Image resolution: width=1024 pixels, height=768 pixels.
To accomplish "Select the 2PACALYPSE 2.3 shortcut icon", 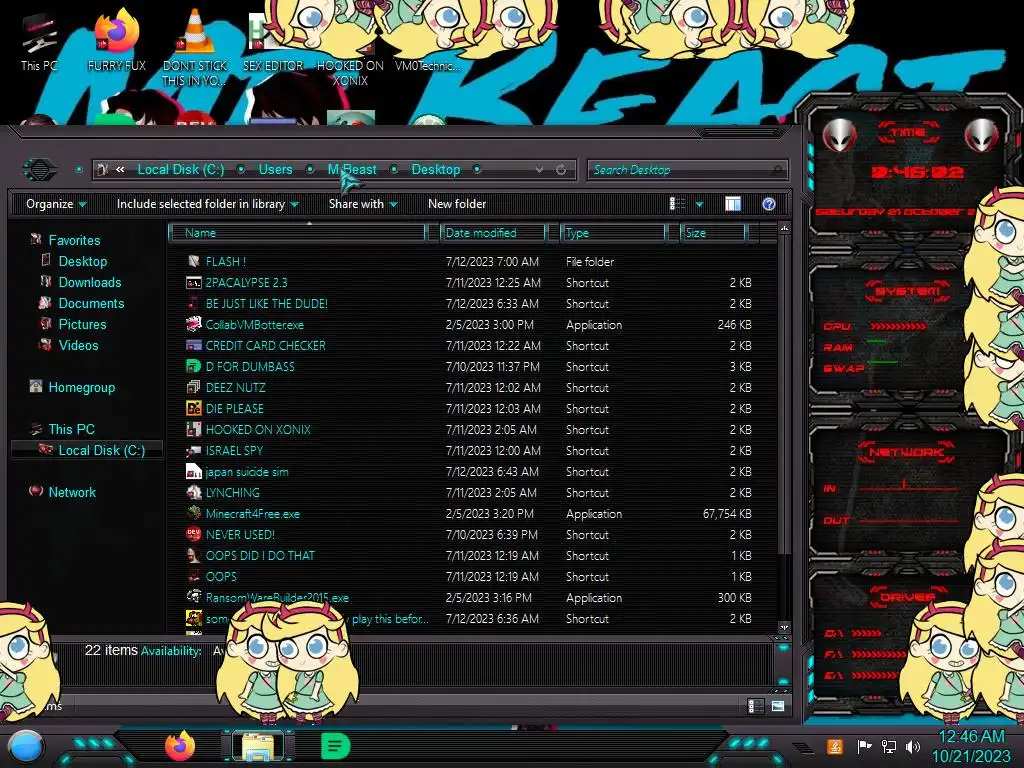I will (193, 282).
